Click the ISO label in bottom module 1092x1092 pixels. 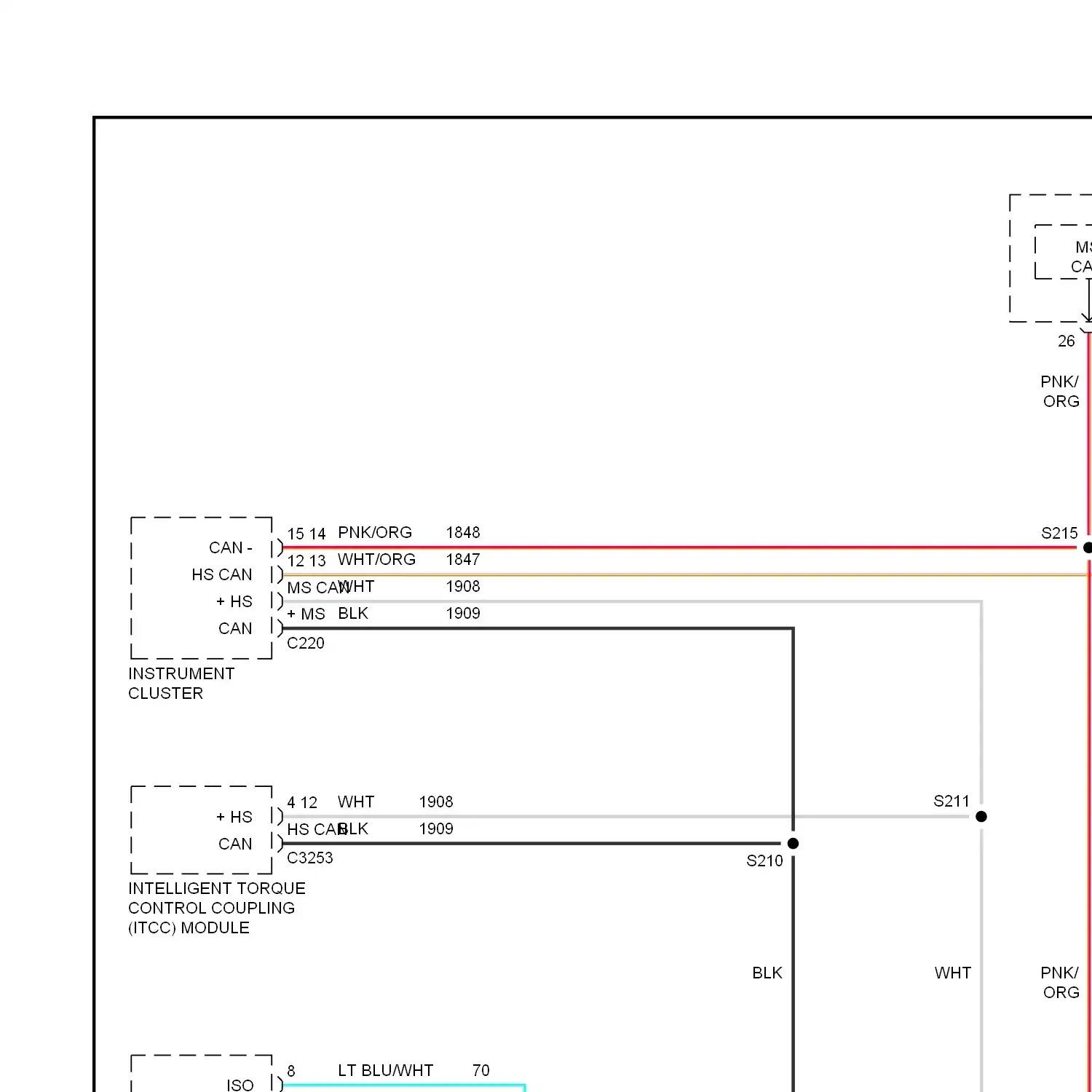(240, 1085)
